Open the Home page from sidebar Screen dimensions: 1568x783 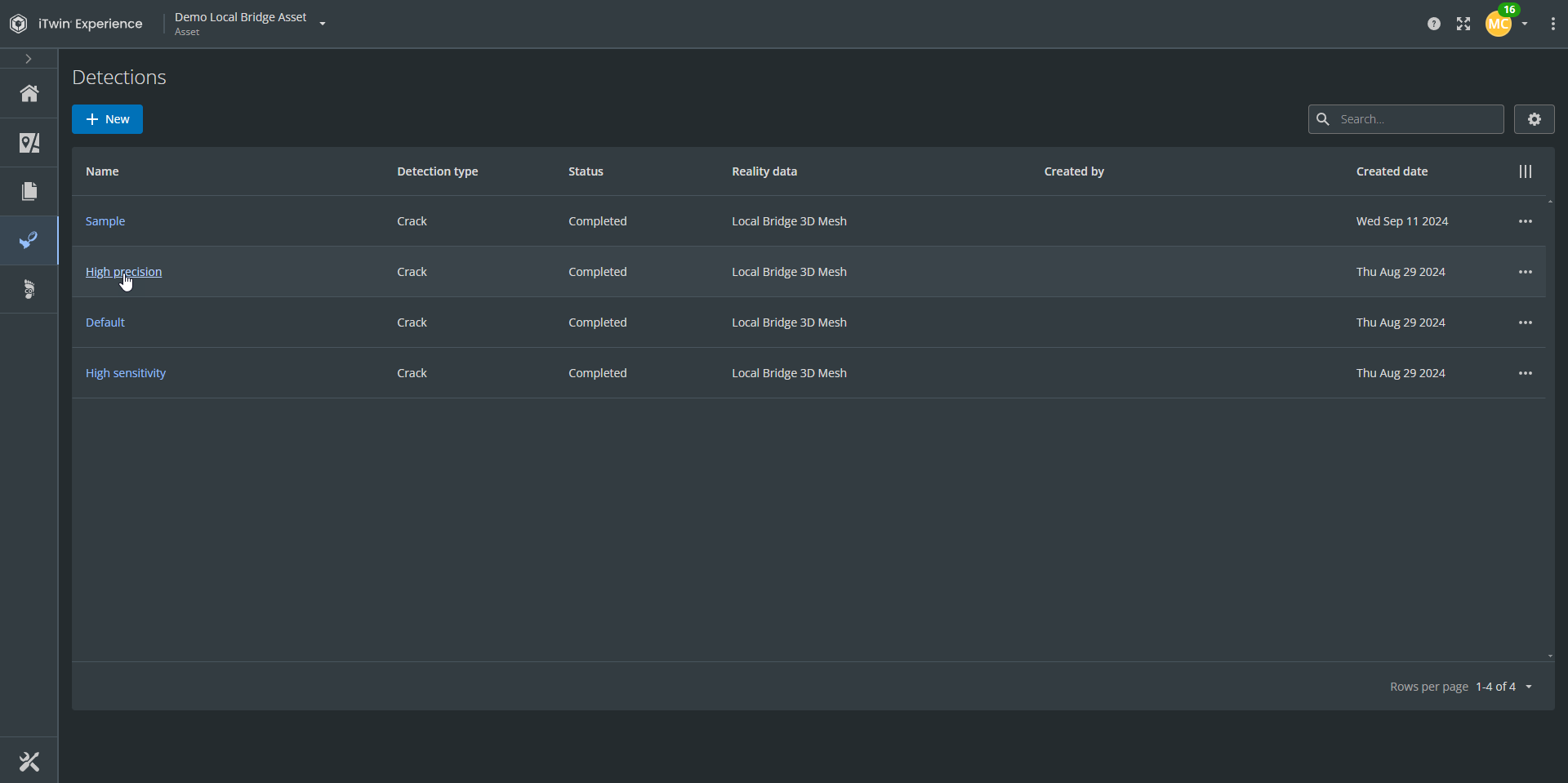(x=29, y=94)
